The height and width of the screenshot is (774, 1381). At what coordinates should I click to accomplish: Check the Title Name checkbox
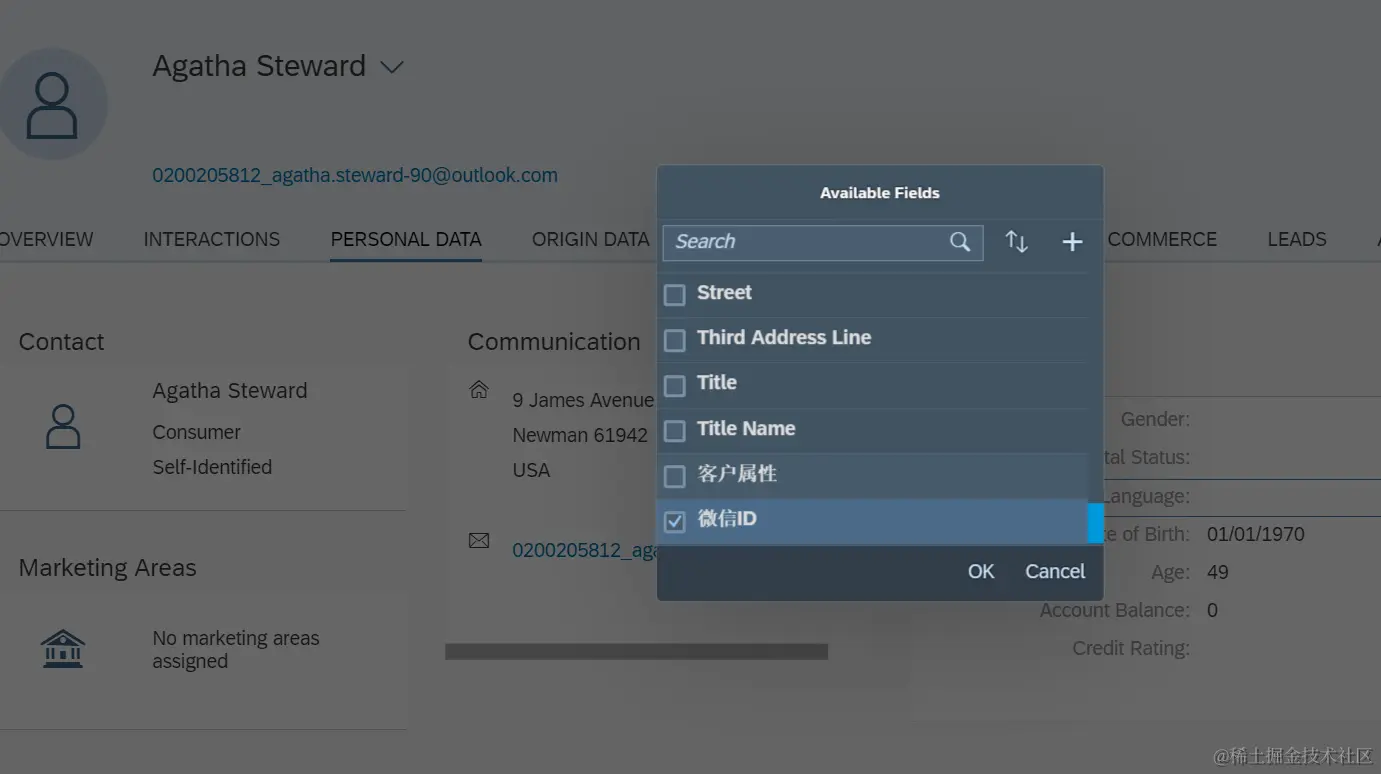pos(674,429)
